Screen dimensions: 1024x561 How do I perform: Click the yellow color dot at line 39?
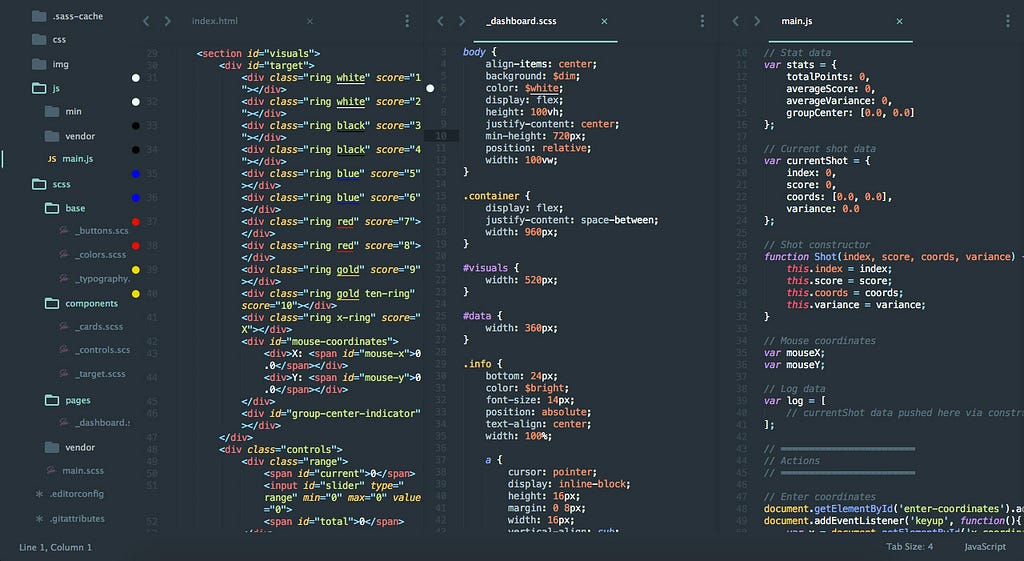coord(136,270)
